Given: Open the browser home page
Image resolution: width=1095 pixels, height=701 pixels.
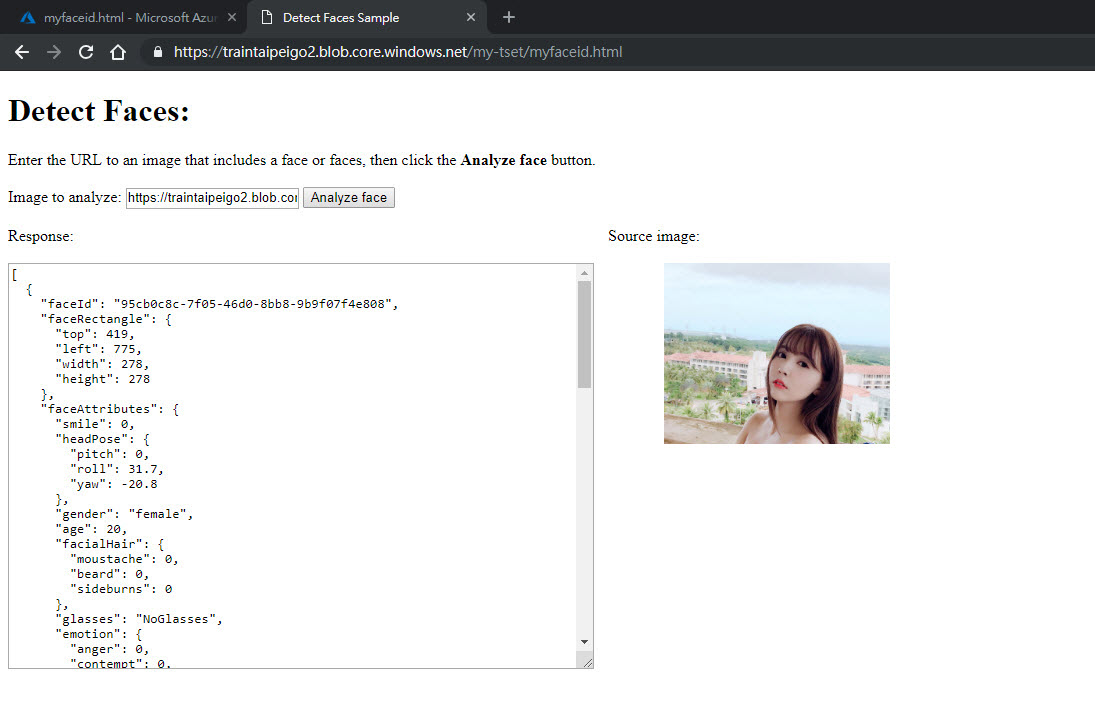Looking at the screenshot, I should (x=118, y=52).
